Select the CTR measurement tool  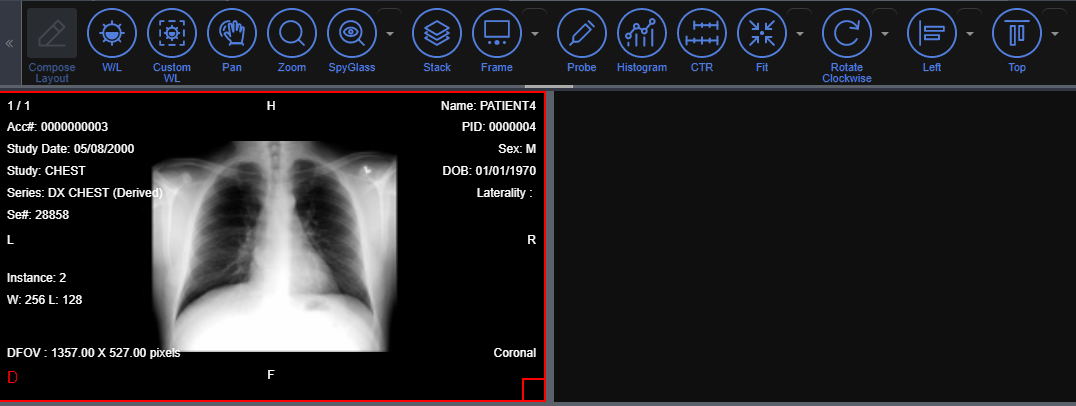tap(702, 33)
